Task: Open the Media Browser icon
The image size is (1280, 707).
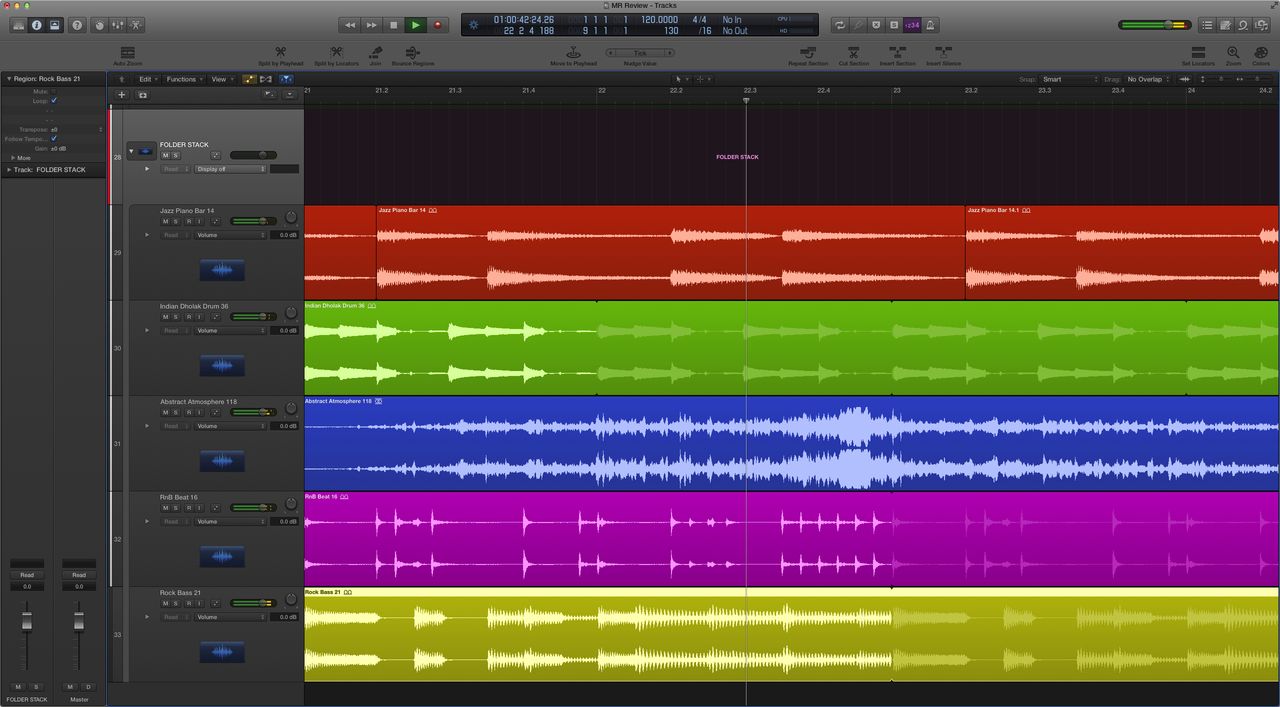Action: (1261, 24)
